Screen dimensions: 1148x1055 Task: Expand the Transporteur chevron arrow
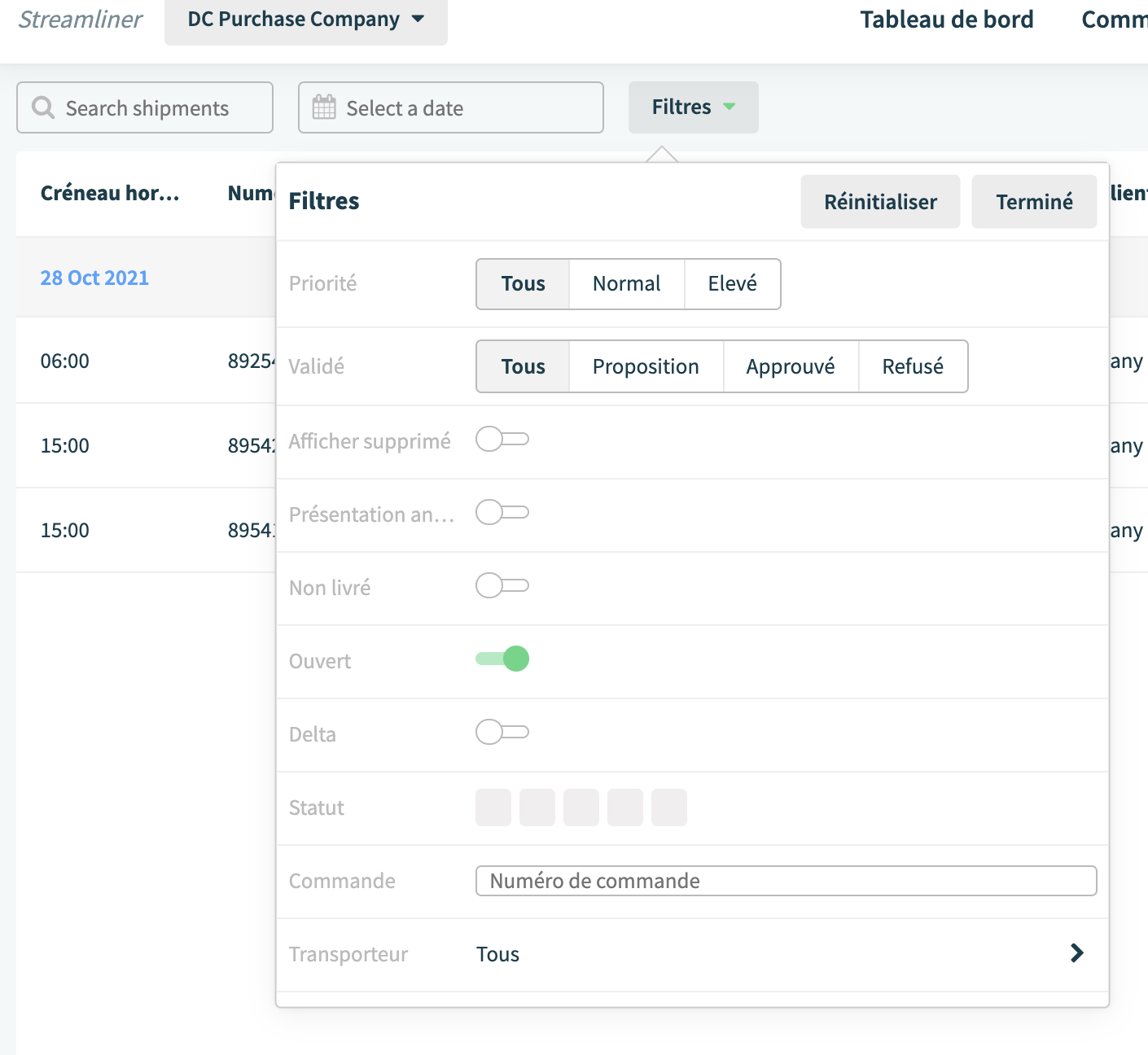tap(1077, 953)
